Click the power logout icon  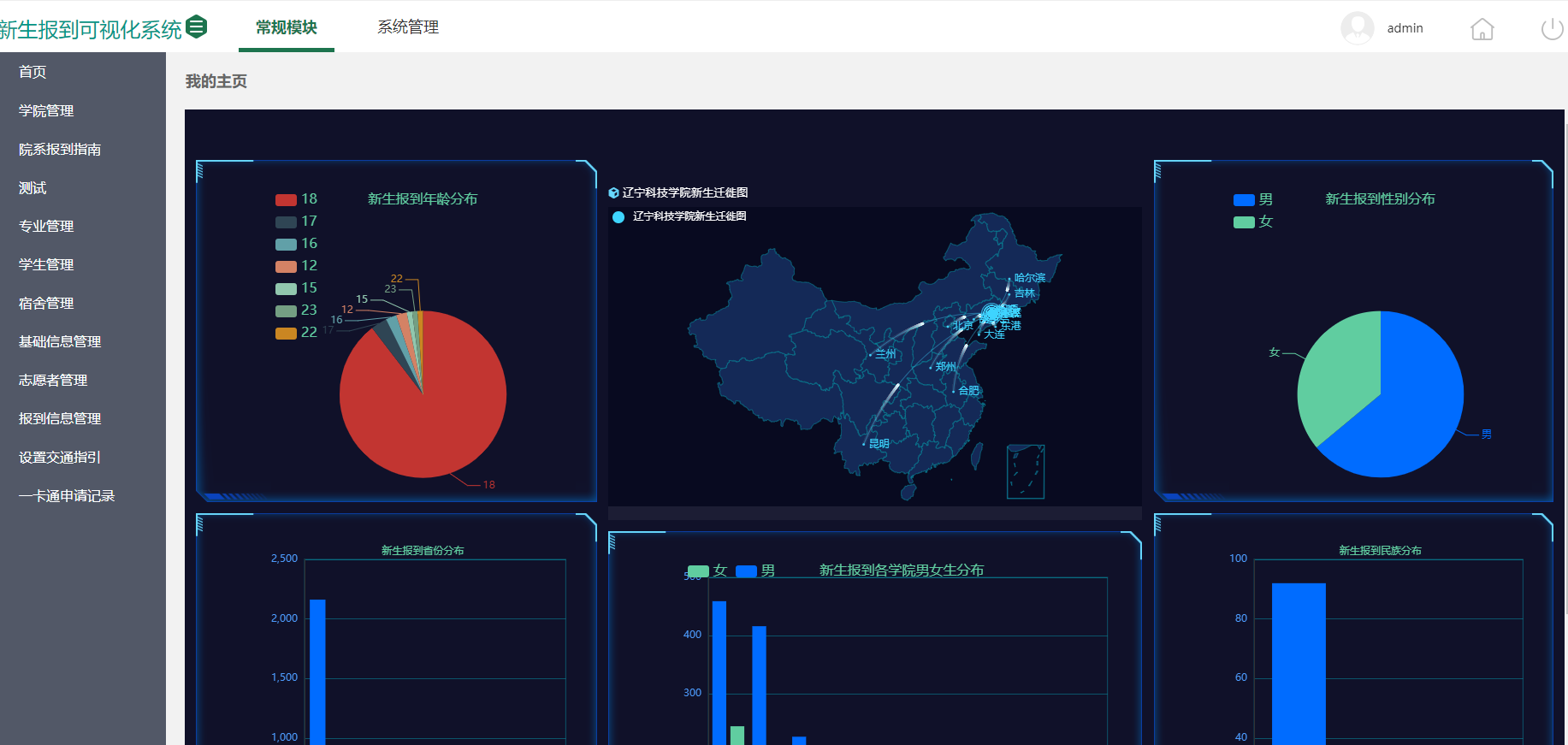click(x=1552, y=29)
